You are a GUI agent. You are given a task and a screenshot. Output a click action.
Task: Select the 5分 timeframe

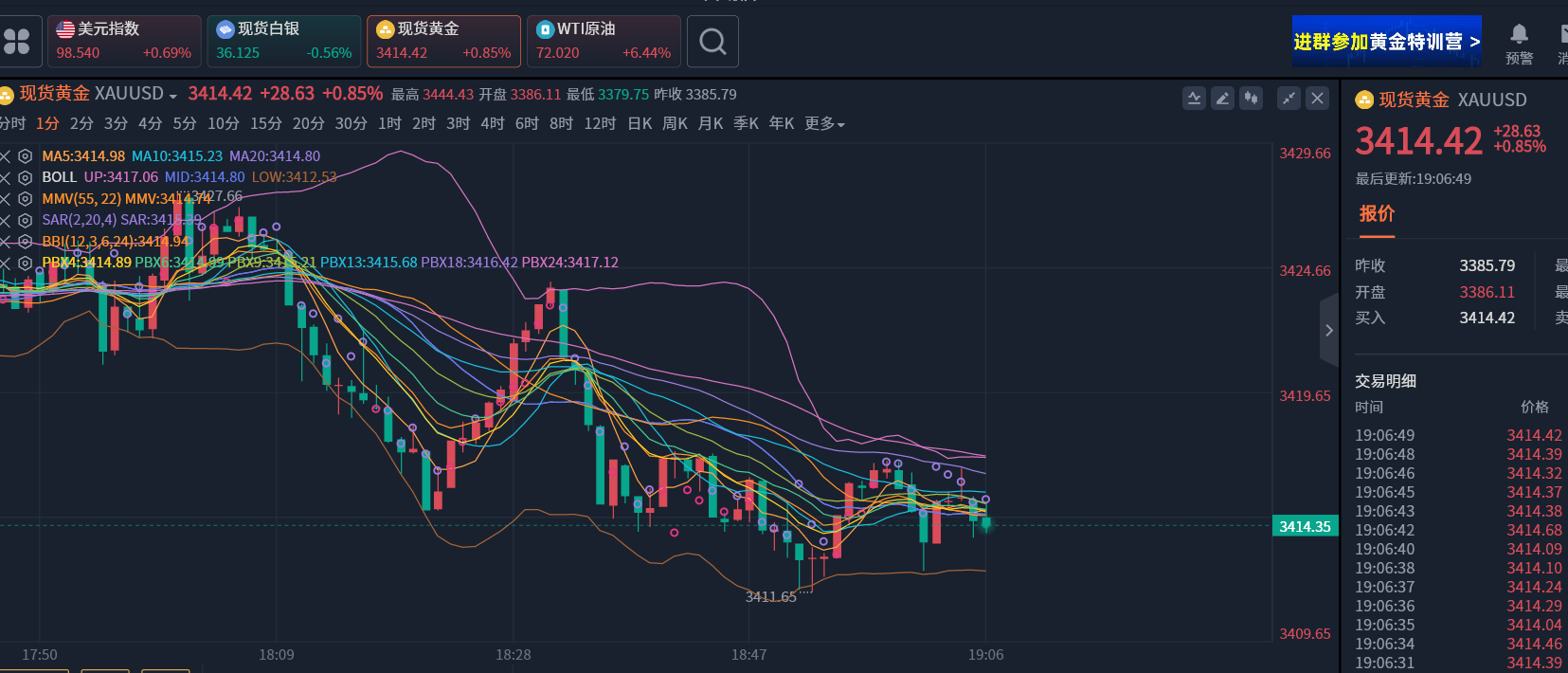[185, 124]
